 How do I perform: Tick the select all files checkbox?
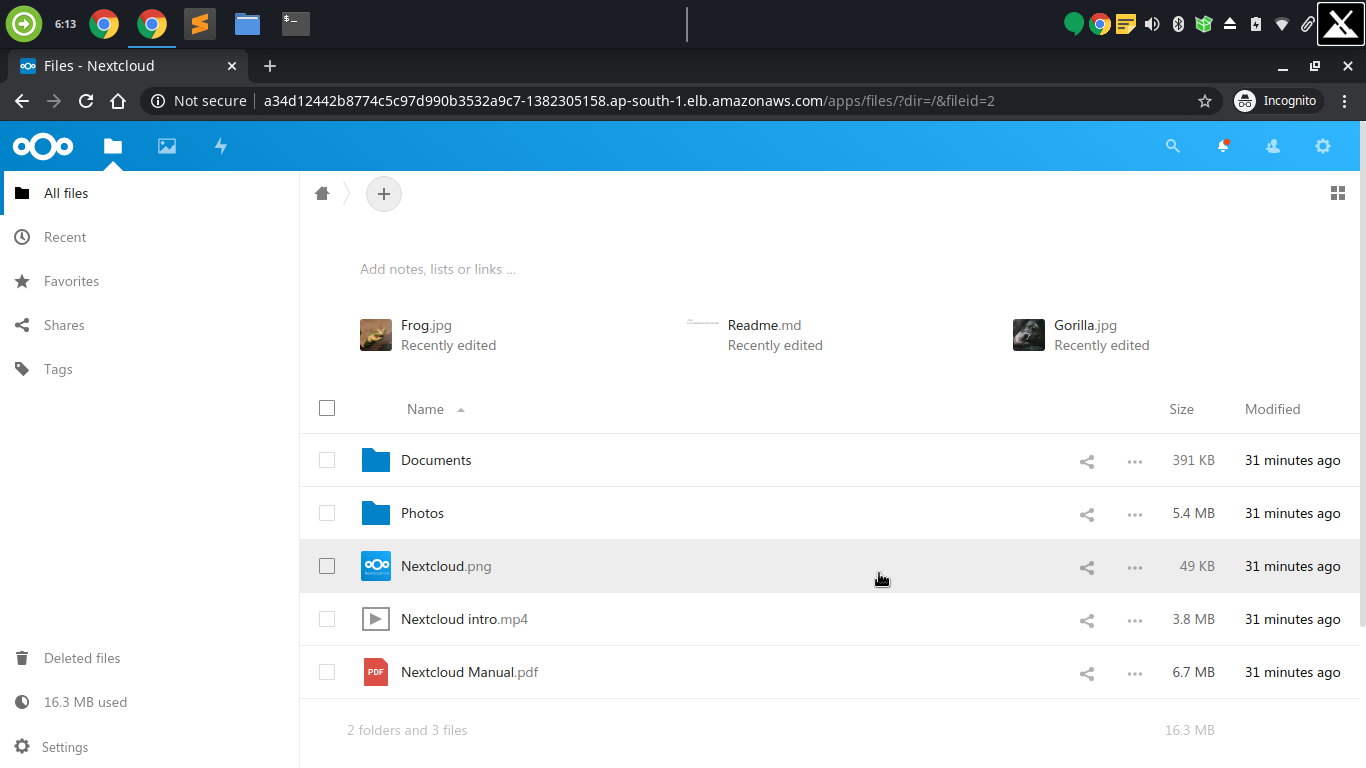coord(327,408)
